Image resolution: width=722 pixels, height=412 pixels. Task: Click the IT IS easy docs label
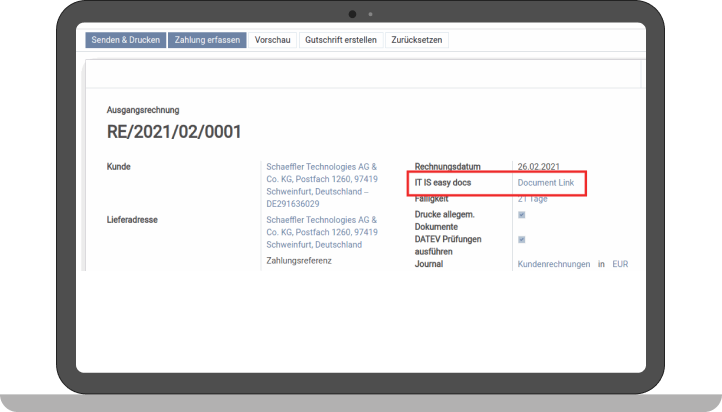click(443, 183)
